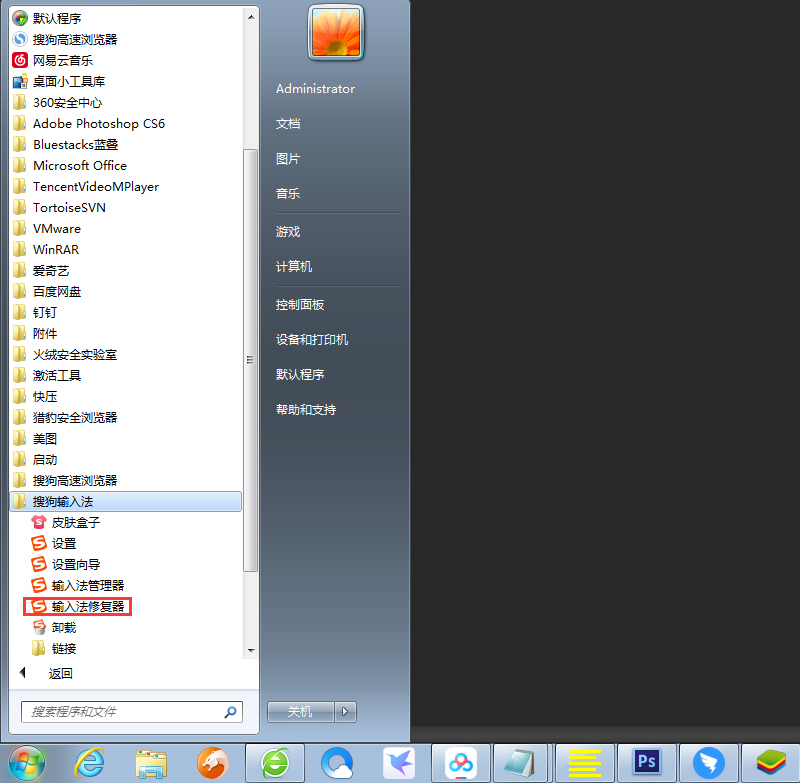Image resolution: width=800 pixels, height=783 pixels.
Task: Open 控制面板 Control Panel
Action: [300, 304]
